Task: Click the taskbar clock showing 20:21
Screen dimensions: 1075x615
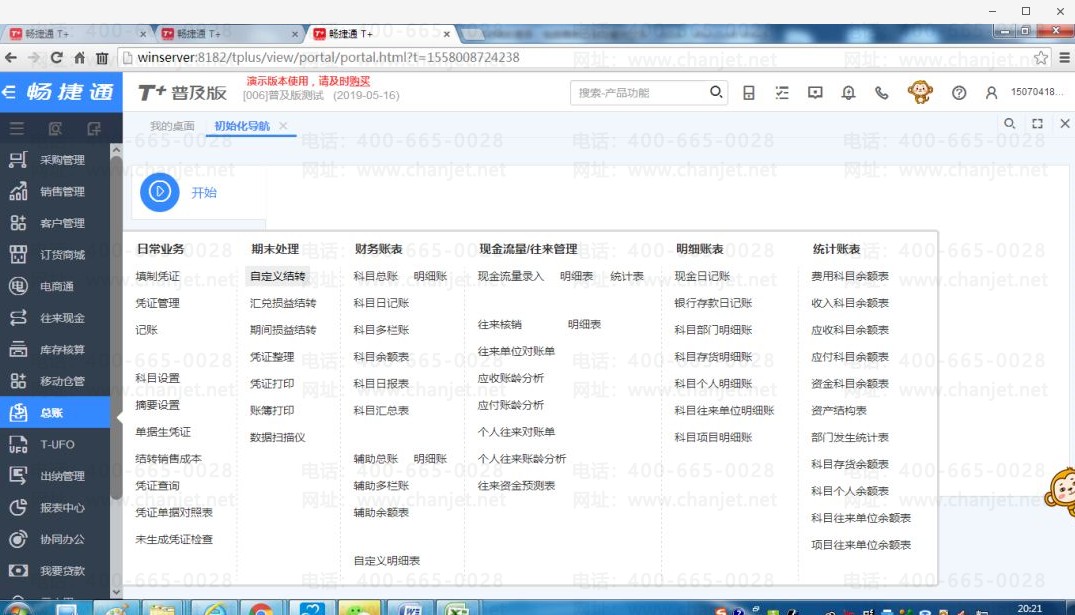Action: (x=1029, y=609)
